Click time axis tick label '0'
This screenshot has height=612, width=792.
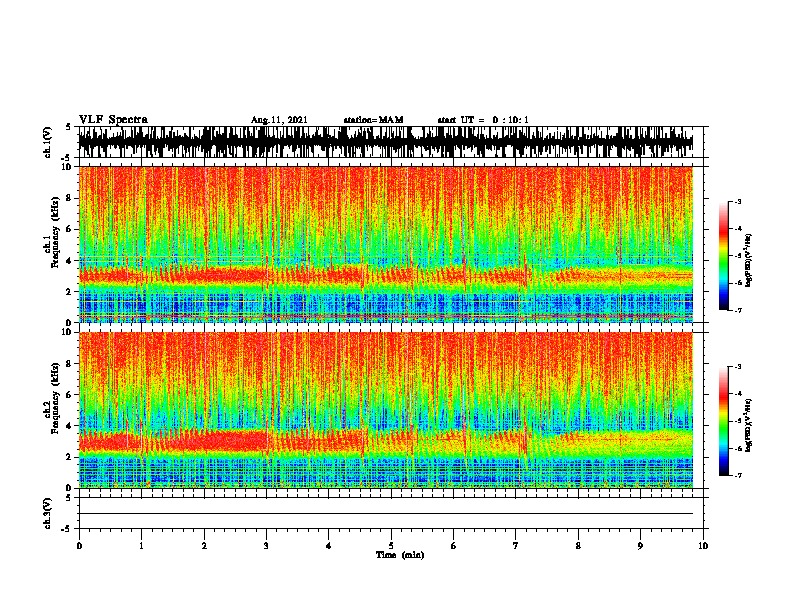click(x=79, y=546)
